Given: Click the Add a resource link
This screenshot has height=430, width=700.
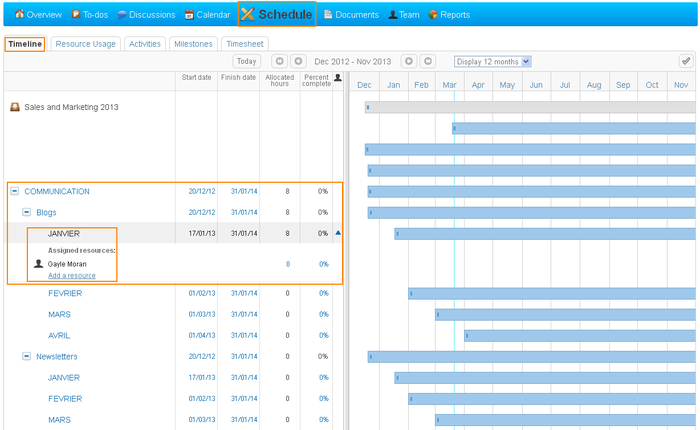Looking at the screenshot, I should 72,276.
